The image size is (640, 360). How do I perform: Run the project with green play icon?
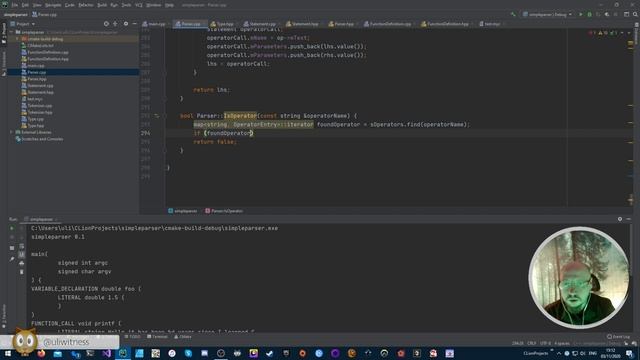(x=581, y=14)
